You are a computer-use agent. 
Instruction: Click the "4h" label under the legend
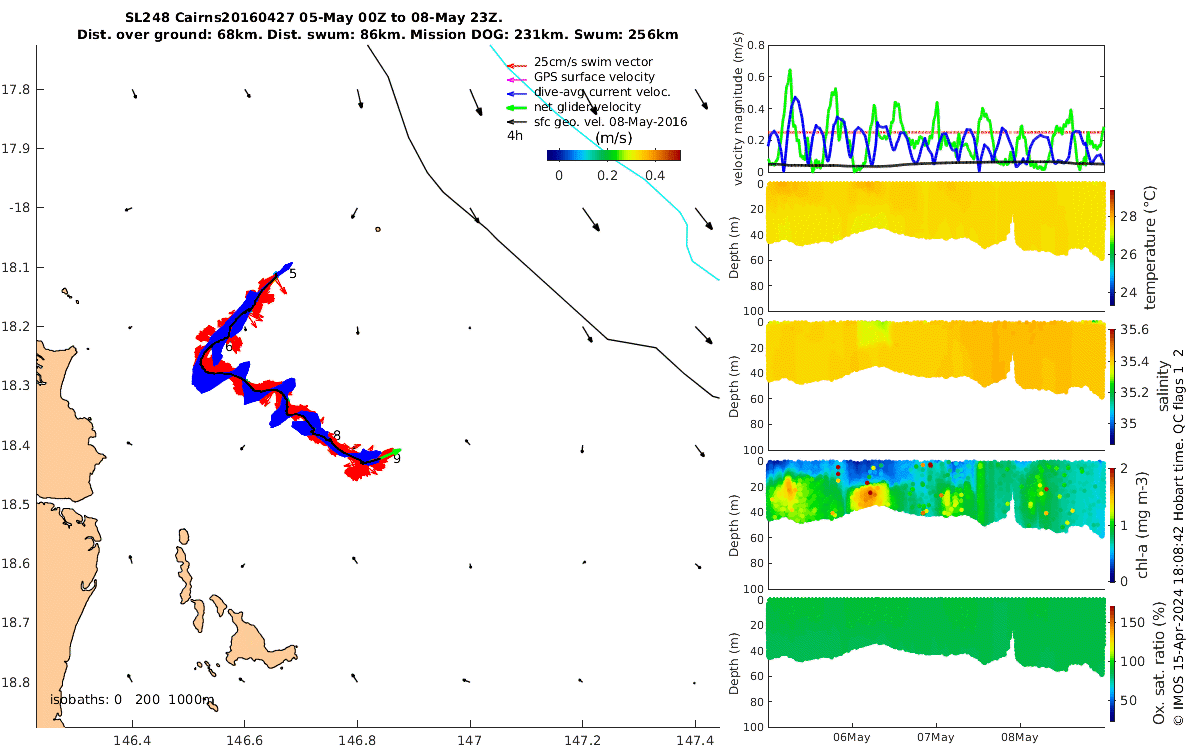(x=515, y=134)
